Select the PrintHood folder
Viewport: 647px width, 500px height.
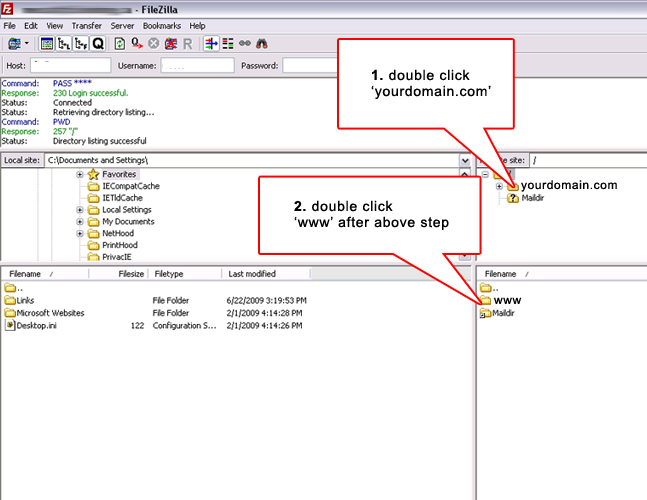[x=120, y=245]
